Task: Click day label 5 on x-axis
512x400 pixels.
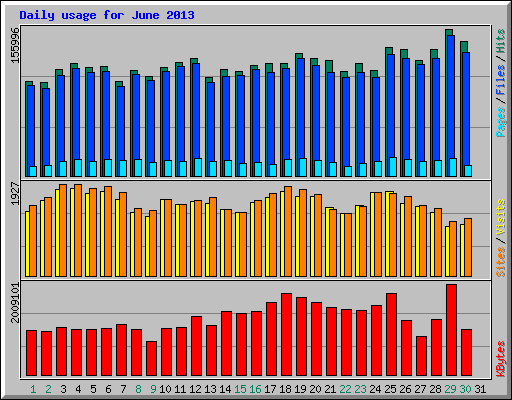Action: 93,389
